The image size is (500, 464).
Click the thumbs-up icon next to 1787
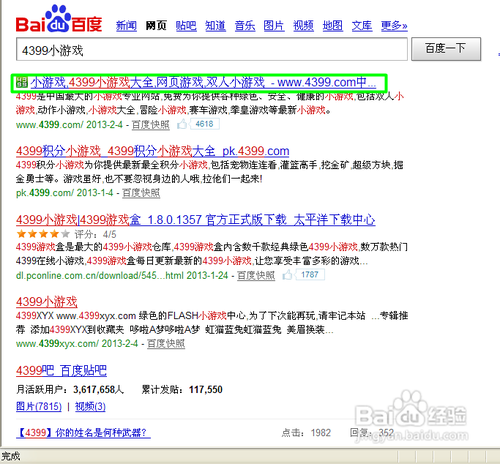pyautogui.click(x=287, y=275)
